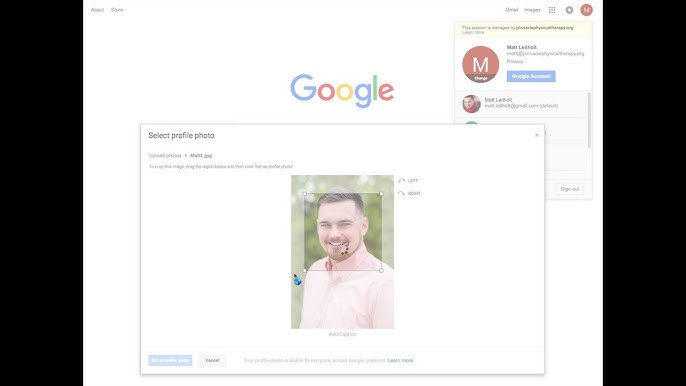This screenshot has width=686, height=386.
Task: Click matt@pinnaclephysicaltherapy.org email text
Action: pos(546,54)
